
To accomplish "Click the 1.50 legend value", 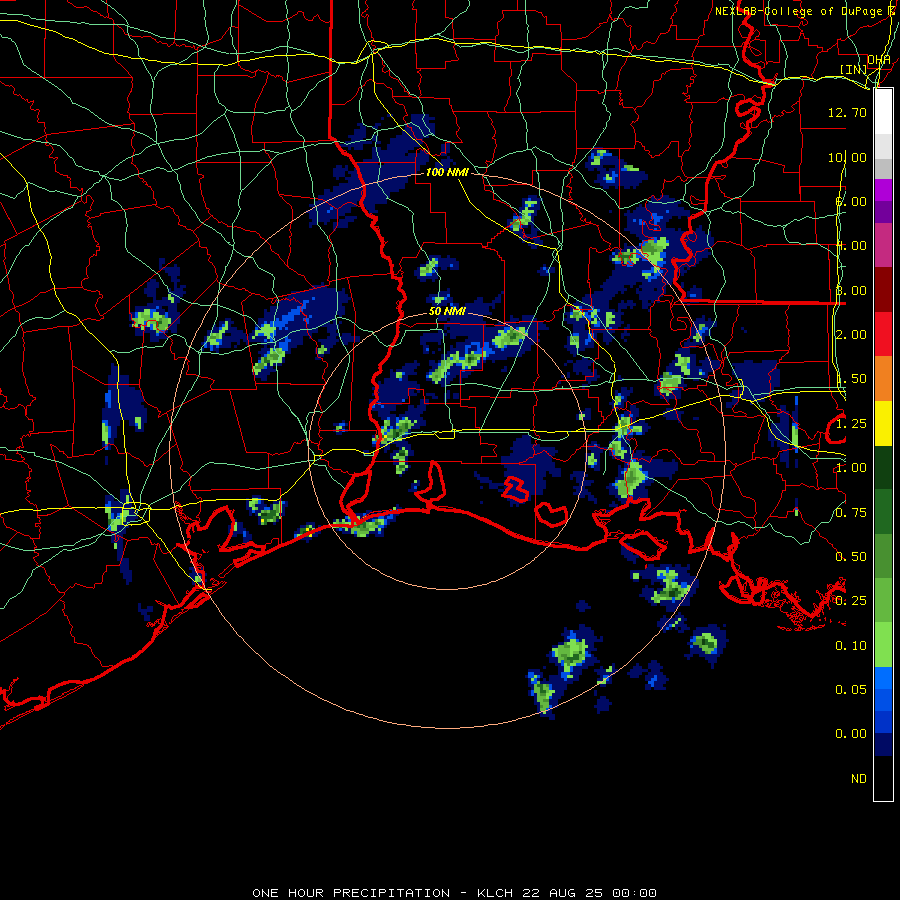I will coord(851,379).
